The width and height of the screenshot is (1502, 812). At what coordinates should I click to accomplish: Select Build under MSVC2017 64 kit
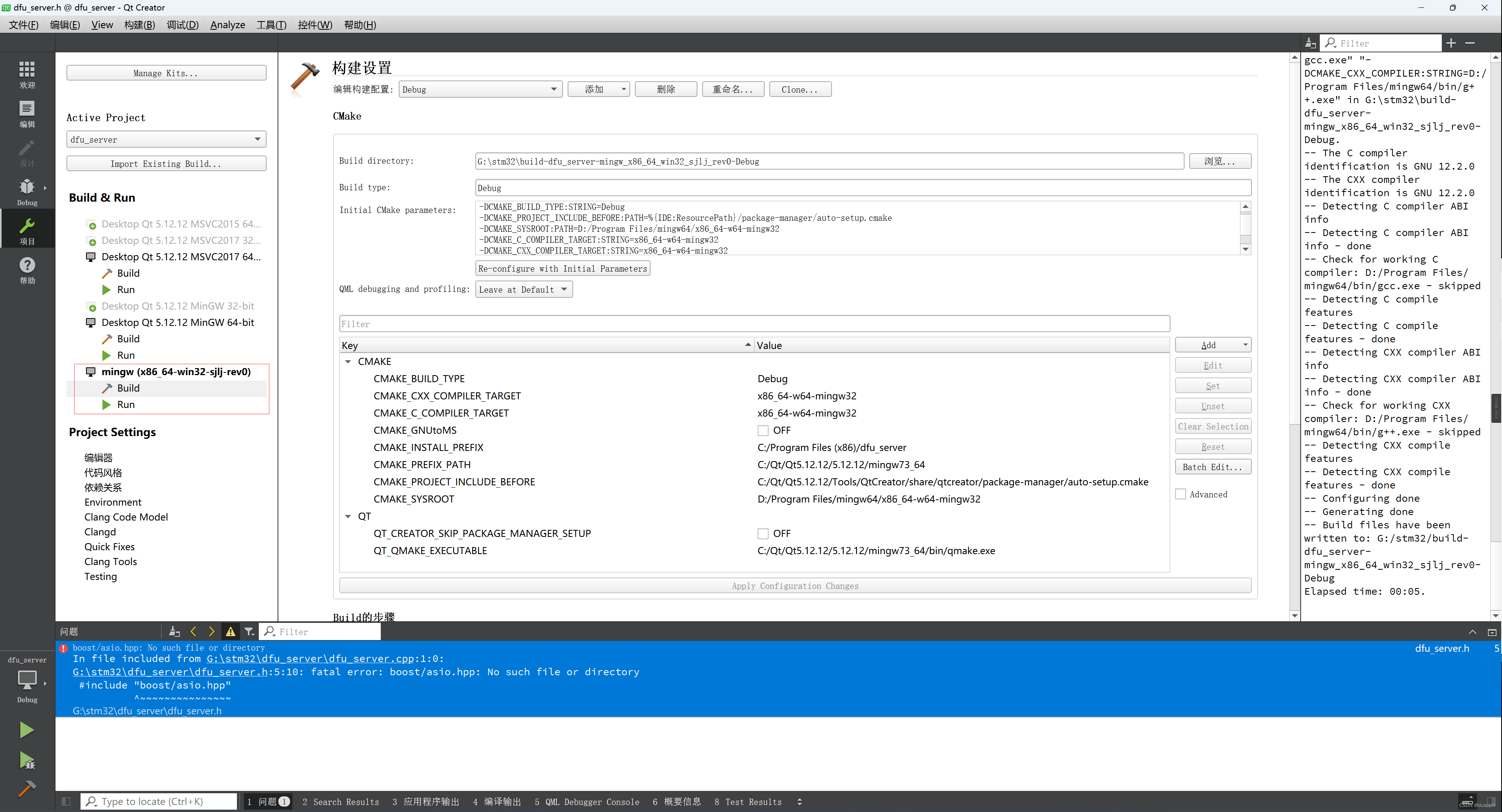tap(128, 273)
